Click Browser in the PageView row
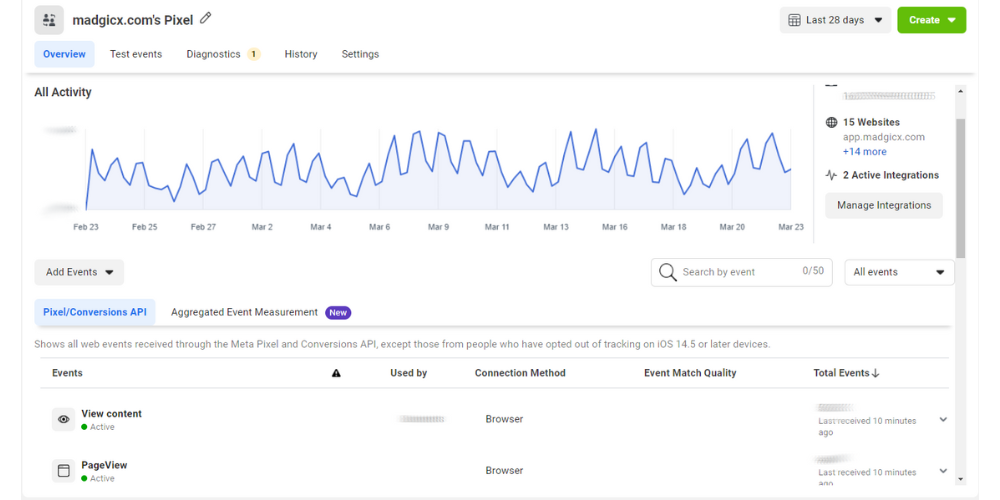Viewport: 1000px width, 500px height. click(504, 471)
